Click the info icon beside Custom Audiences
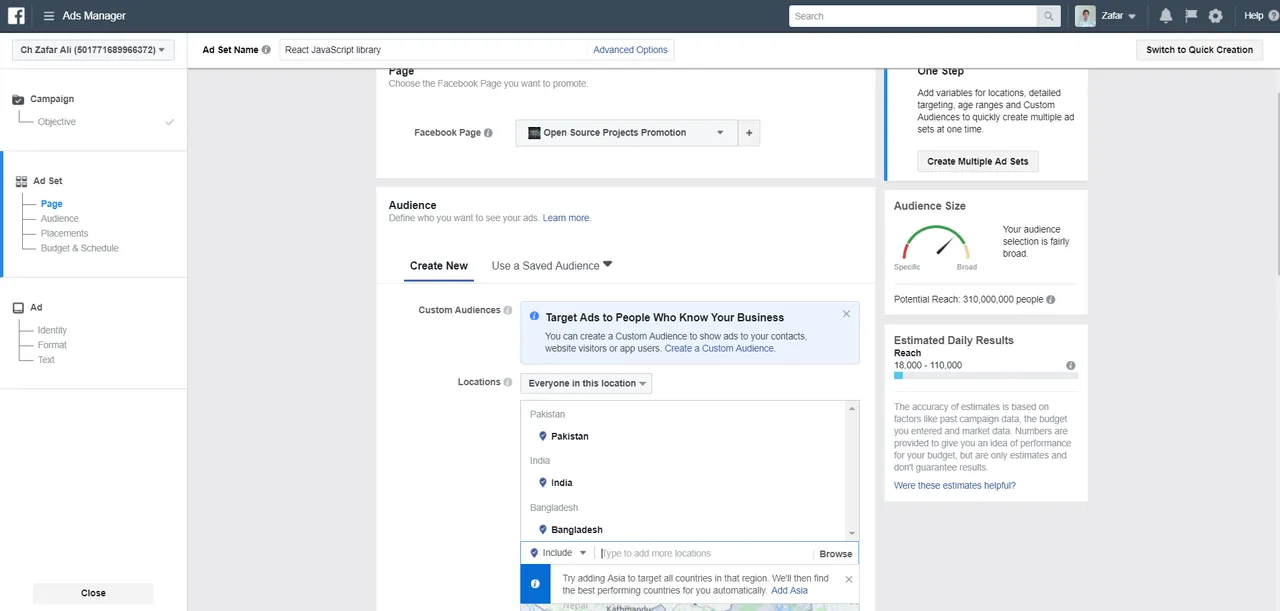Screen dimensions: 1280x611 point(508,311)
